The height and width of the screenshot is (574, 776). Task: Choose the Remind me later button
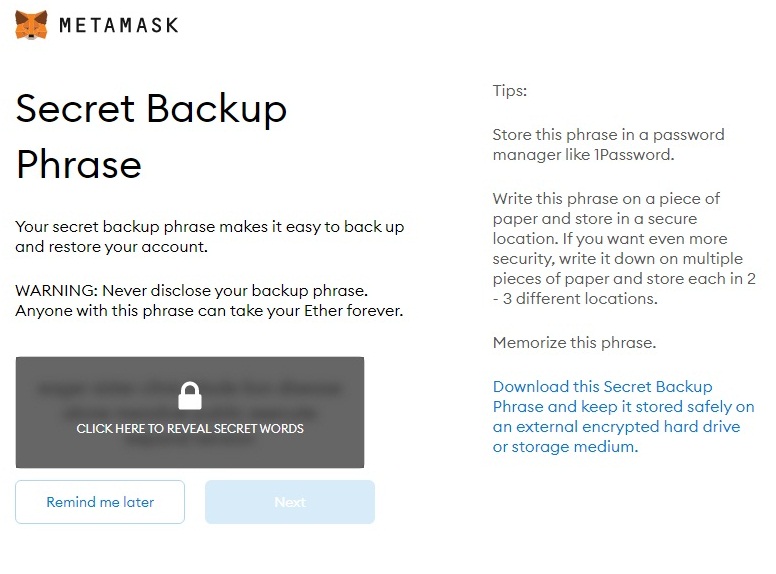point(100,502)
